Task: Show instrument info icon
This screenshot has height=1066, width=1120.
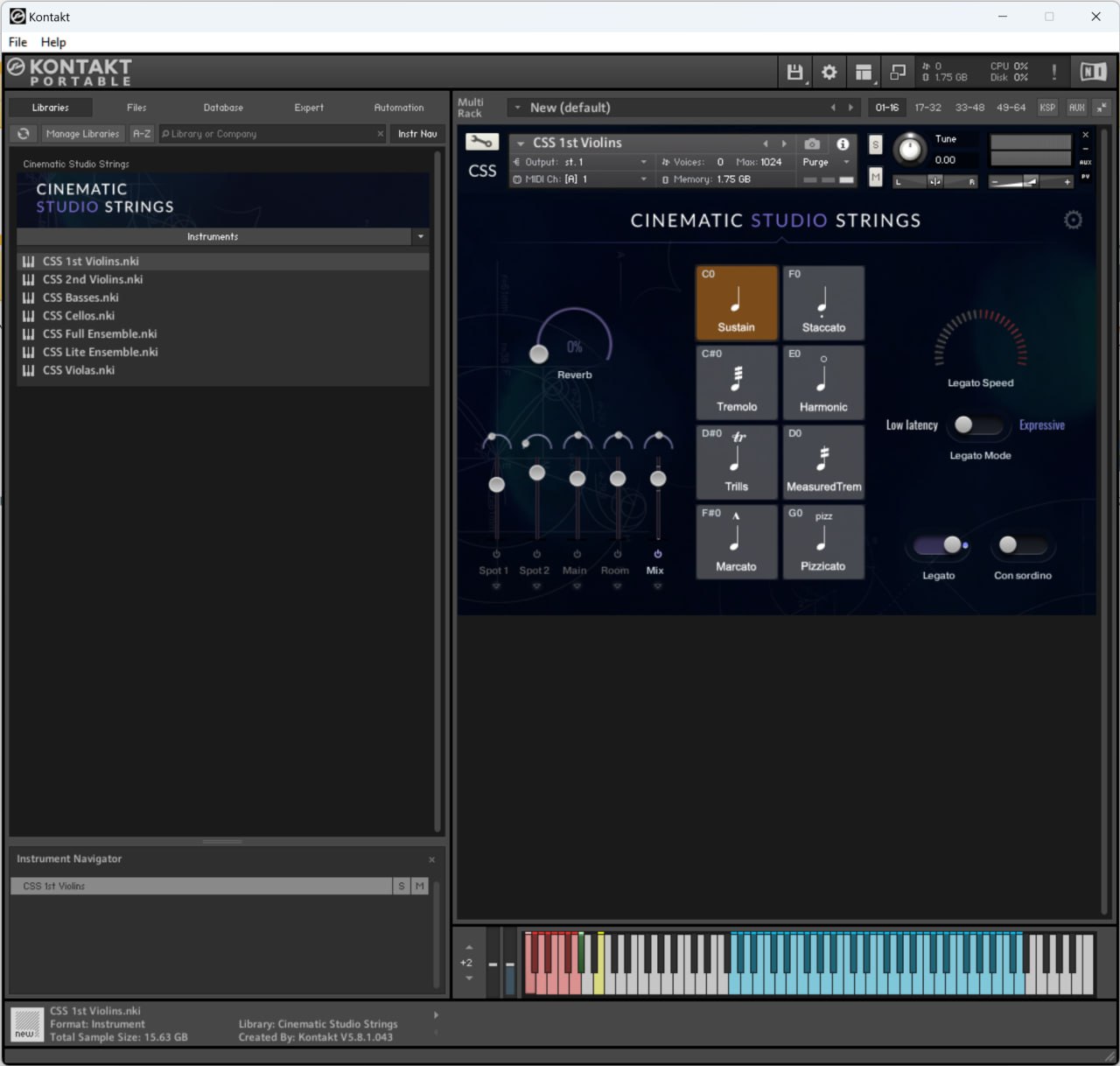Action: pos(843,144)
